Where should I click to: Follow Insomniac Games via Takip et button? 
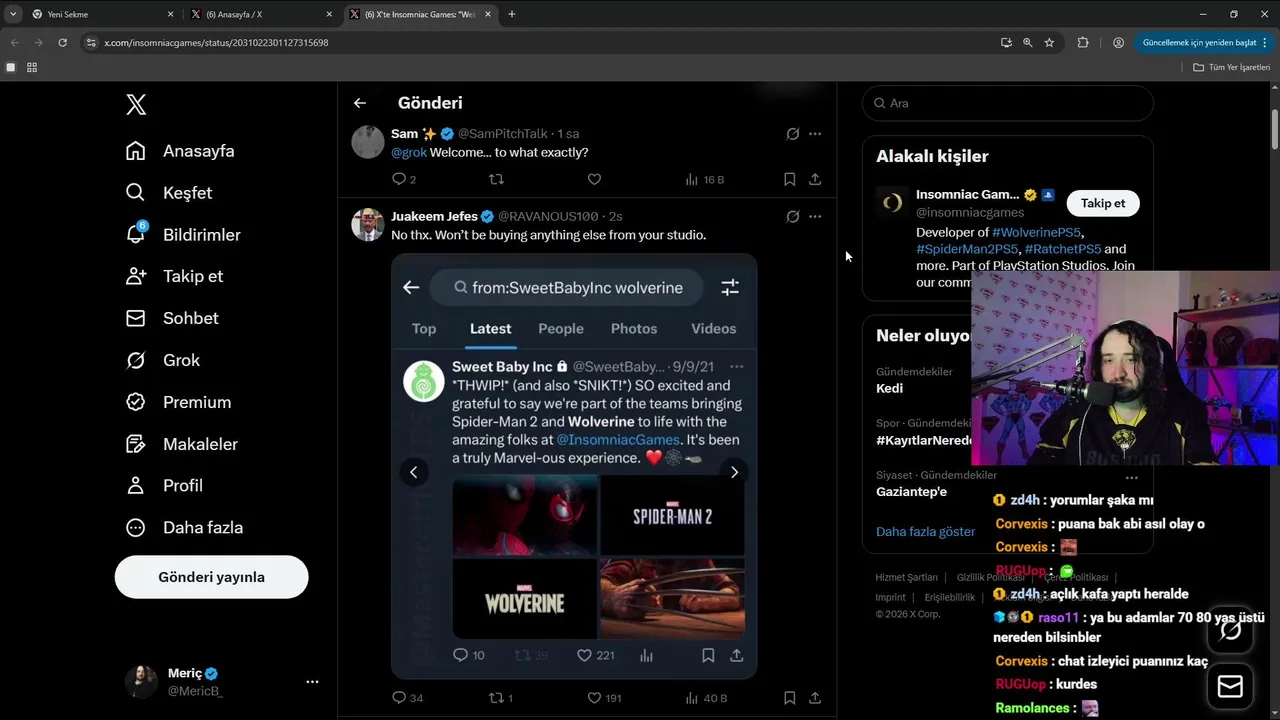pyautogui.click(x=1103, y=203)
